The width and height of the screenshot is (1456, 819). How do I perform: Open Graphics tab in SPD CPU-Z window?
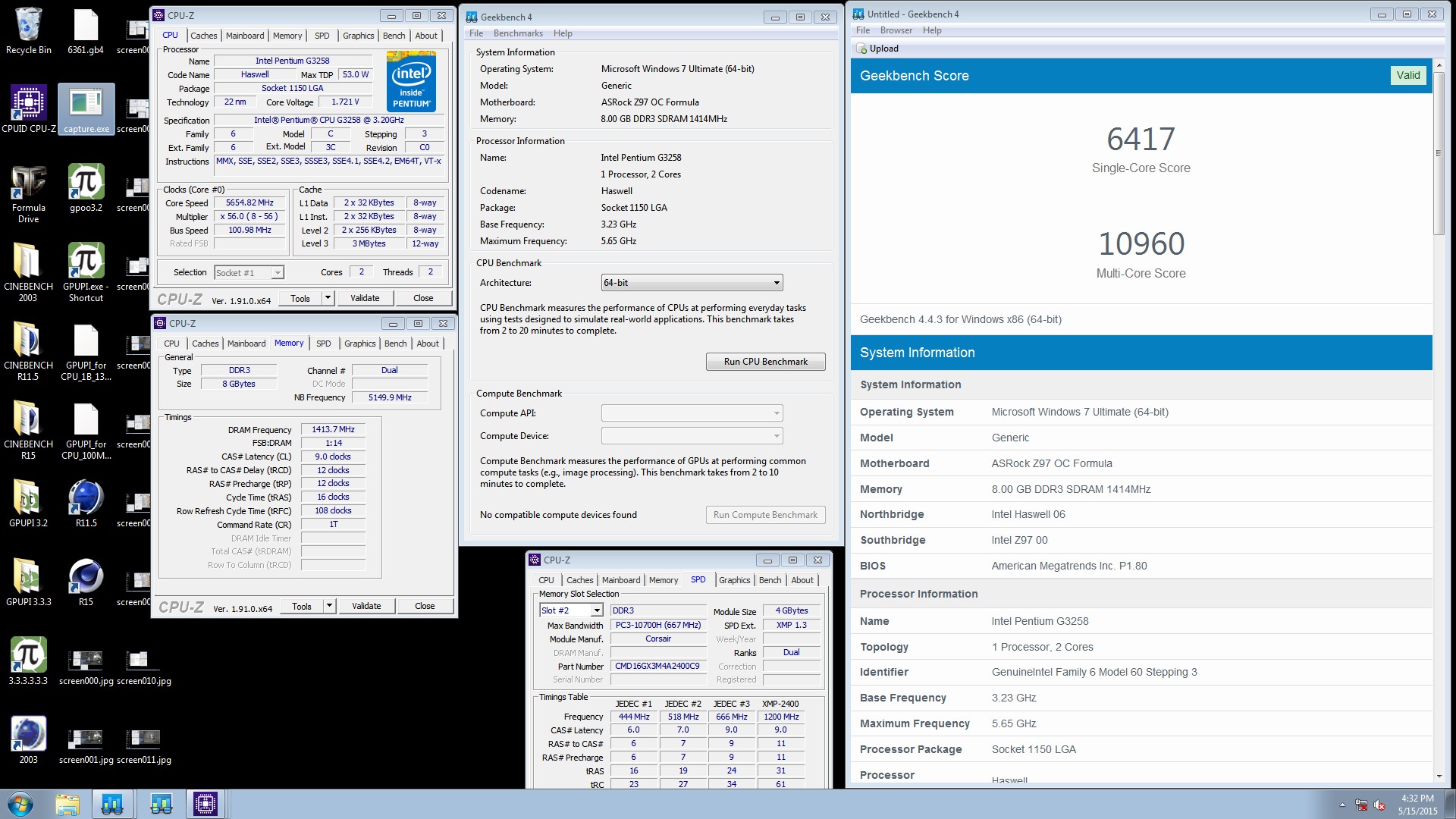(x=734, y=580)
